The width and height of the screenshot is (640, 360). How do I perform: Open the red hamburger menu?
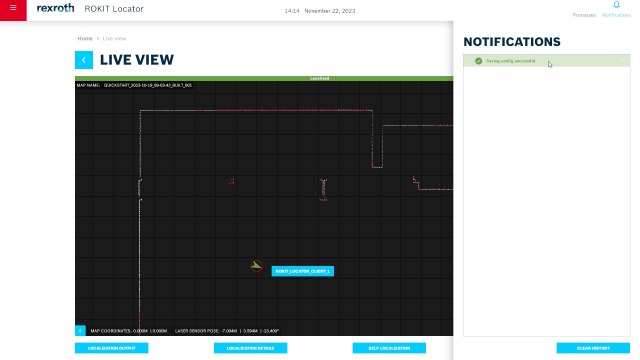coord(13,9)
